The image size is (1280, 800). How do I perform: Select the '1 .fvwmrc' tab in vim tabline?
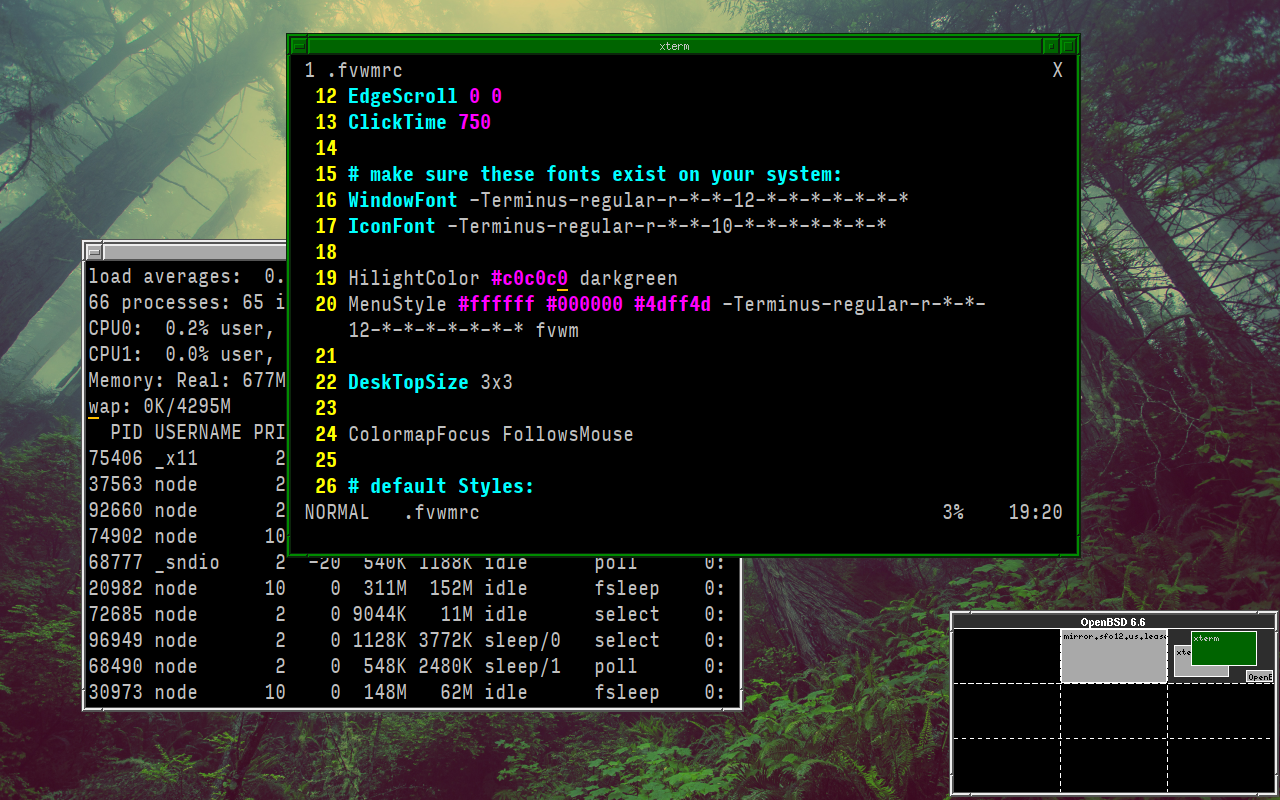coord(354,71)
